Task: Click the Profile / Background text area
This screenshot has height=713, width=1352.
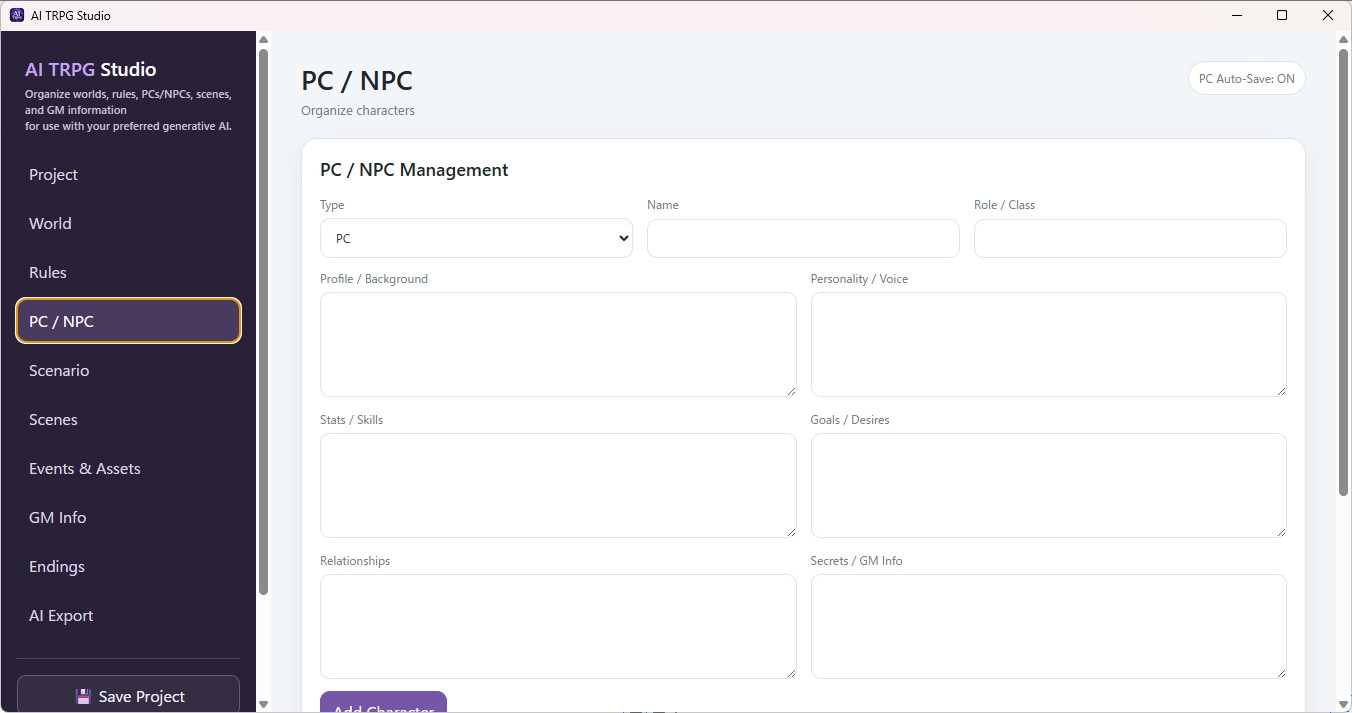Action: (x=558, y=344)
